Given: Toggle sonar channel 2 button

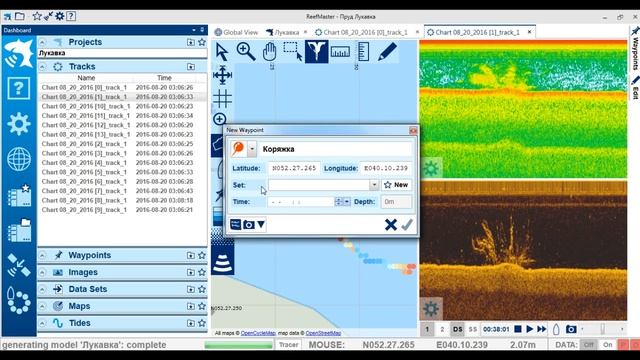Looking at the screenshot, I should 442,329.
